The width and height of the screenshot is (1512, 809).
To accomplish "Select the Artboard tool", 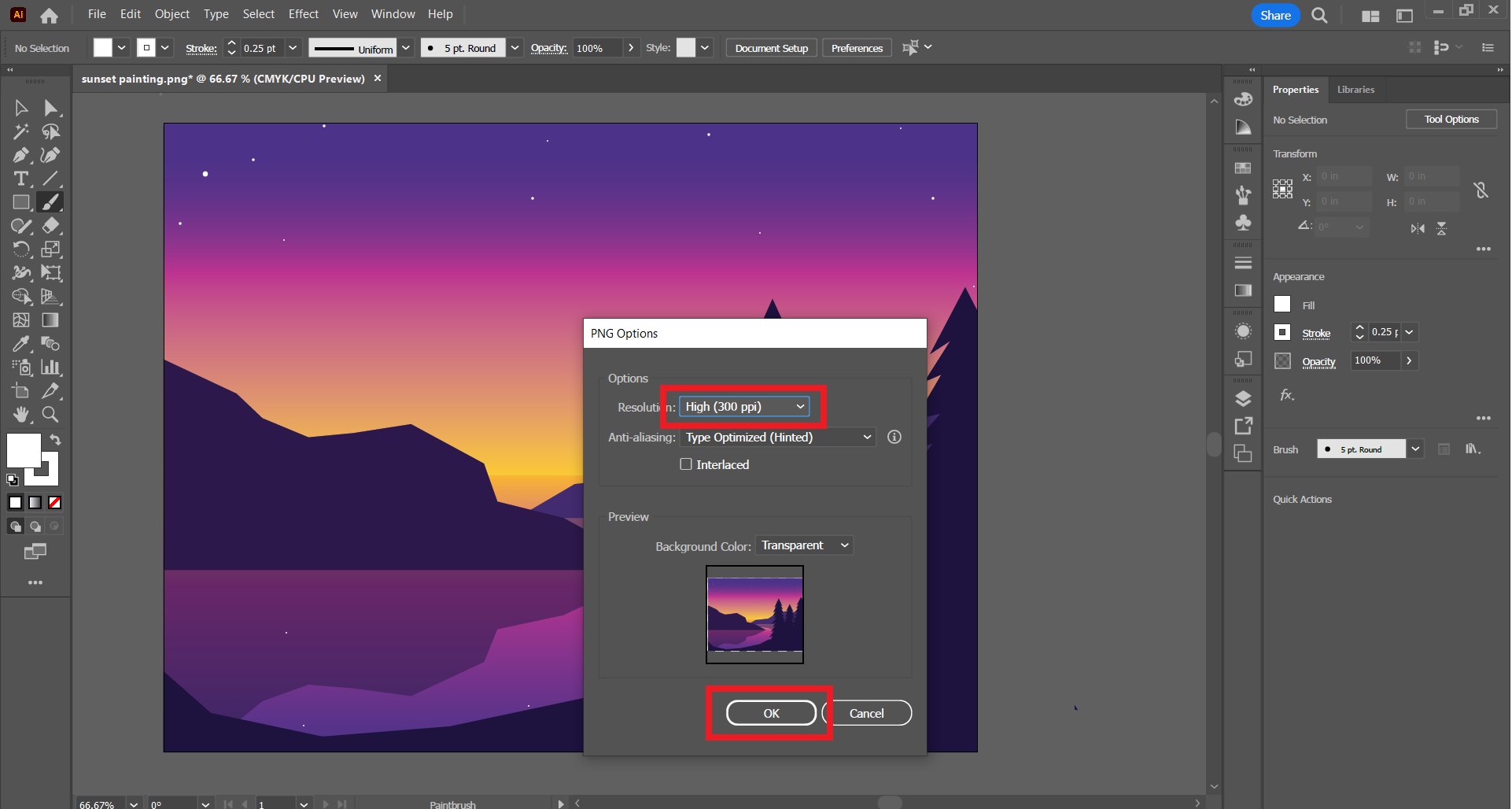I will click(21, 391).
